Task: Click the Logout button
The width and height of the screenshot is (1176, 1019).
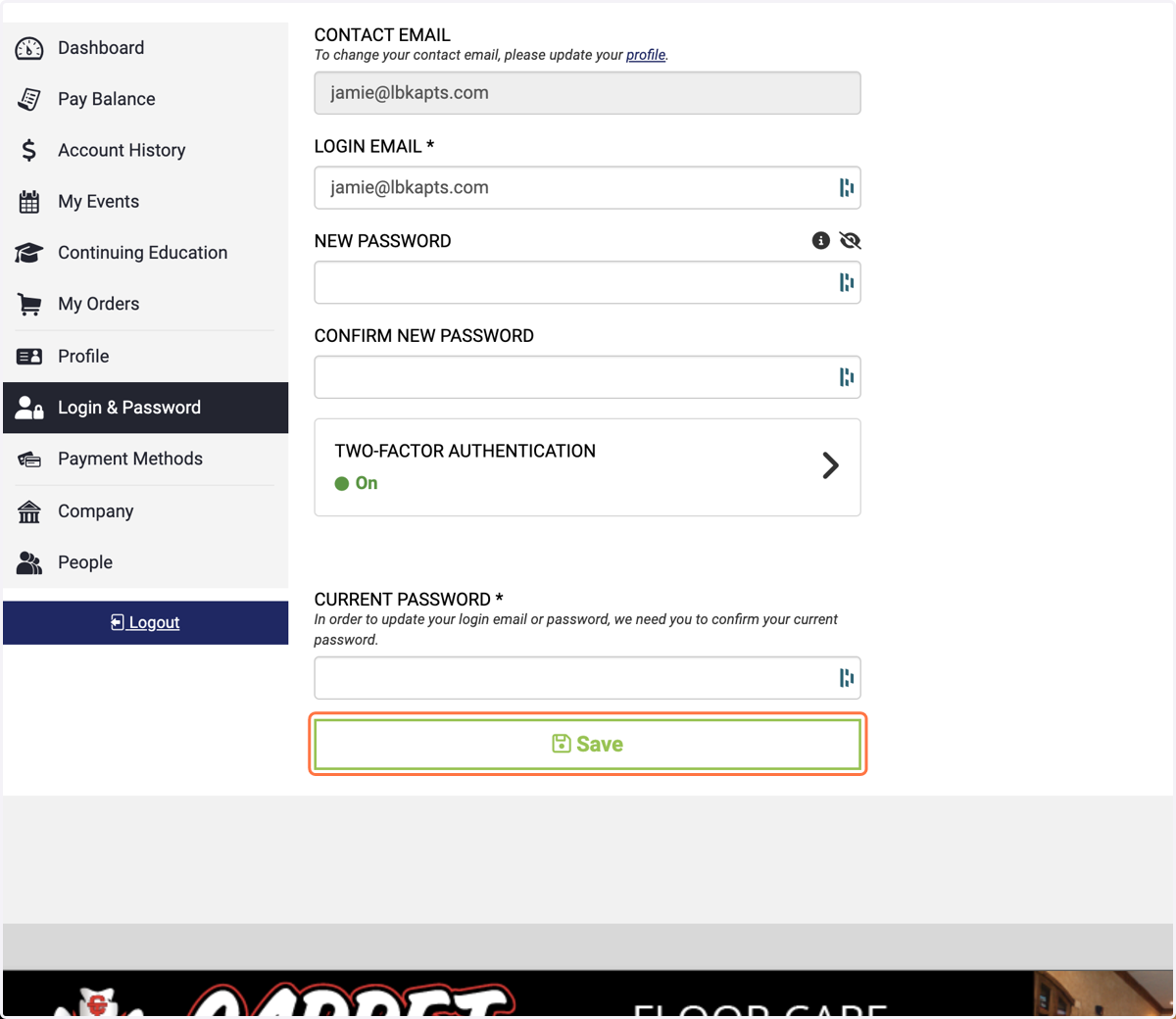Action: [x=146, y=623]
